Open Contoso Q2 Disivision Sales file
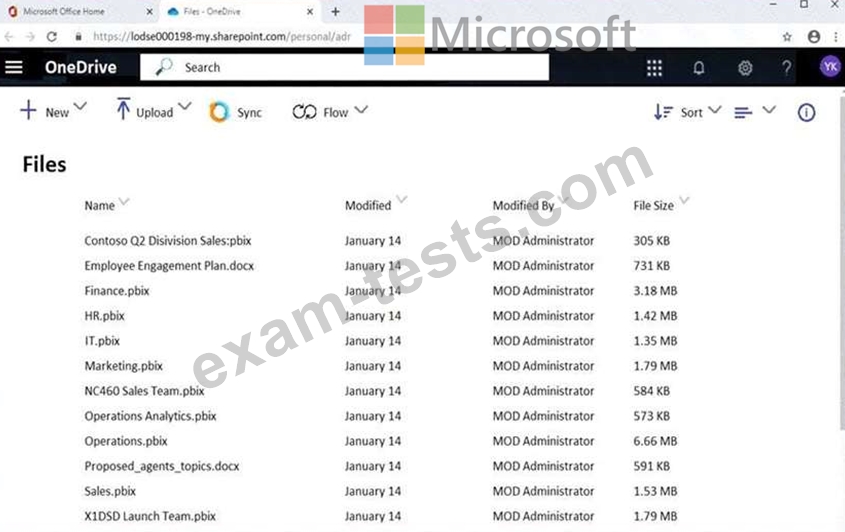Viewport: 845px width, 532px height. [168, 240]
